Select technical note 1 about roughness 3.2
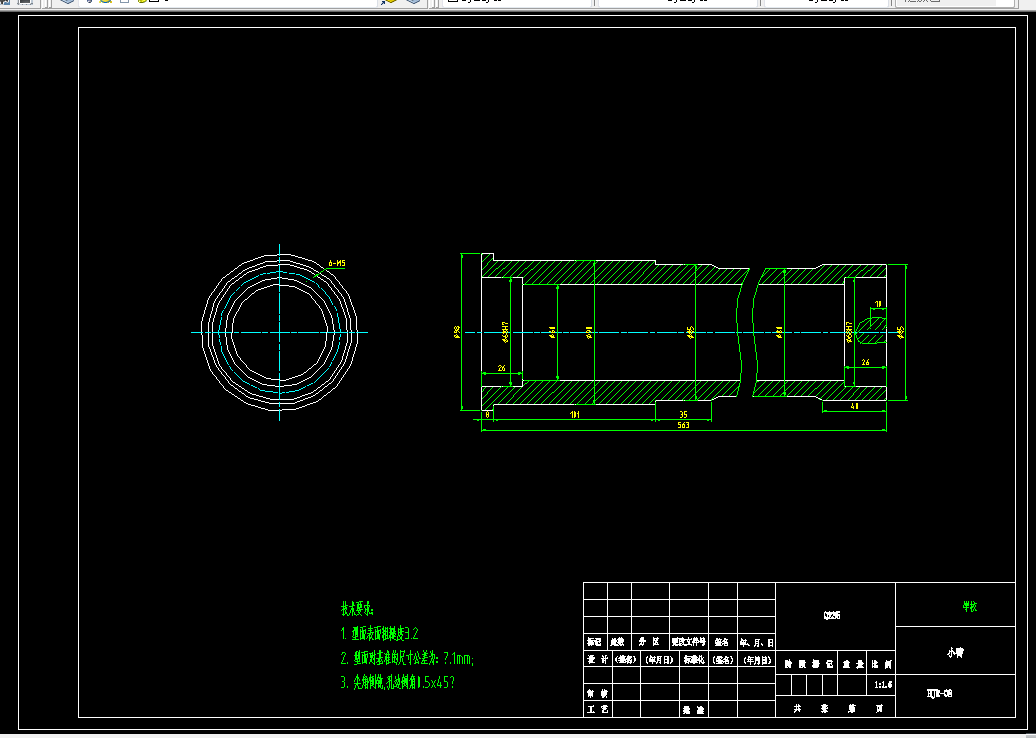1036x738 pixels. click(379, 634)
